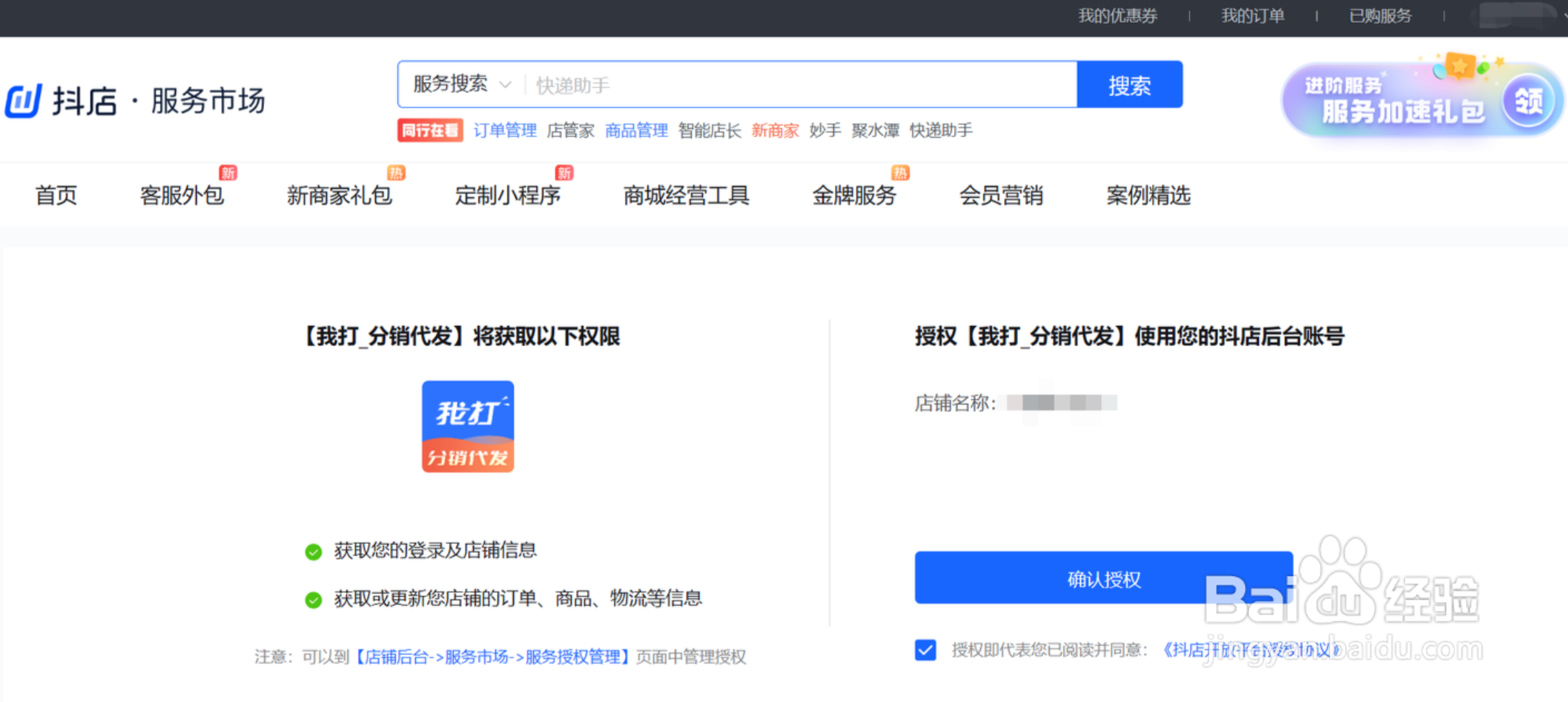Toggle the agreement checkbox

[925, 650]
